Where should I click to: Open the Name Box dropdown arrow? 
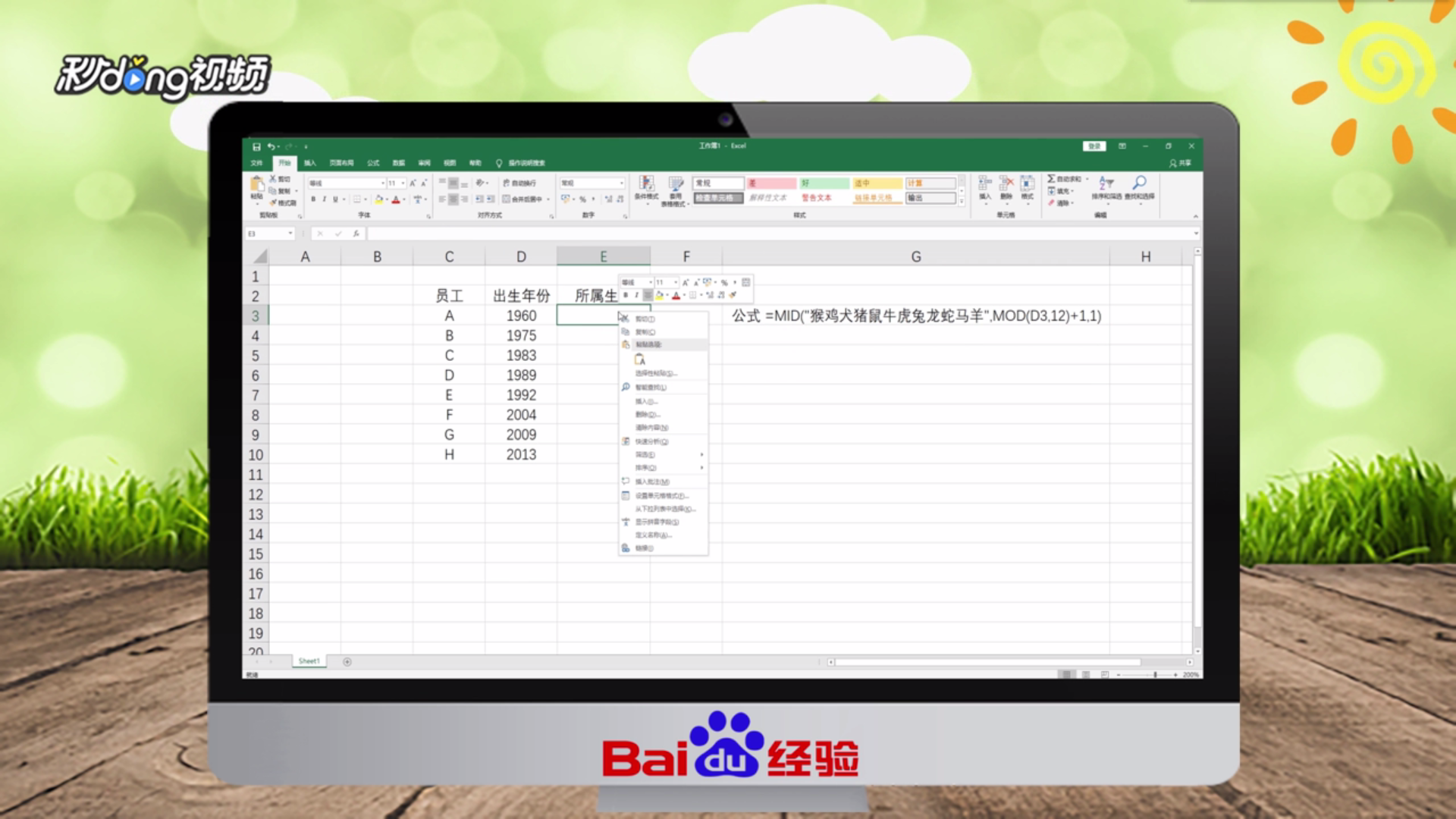[290, 234]
